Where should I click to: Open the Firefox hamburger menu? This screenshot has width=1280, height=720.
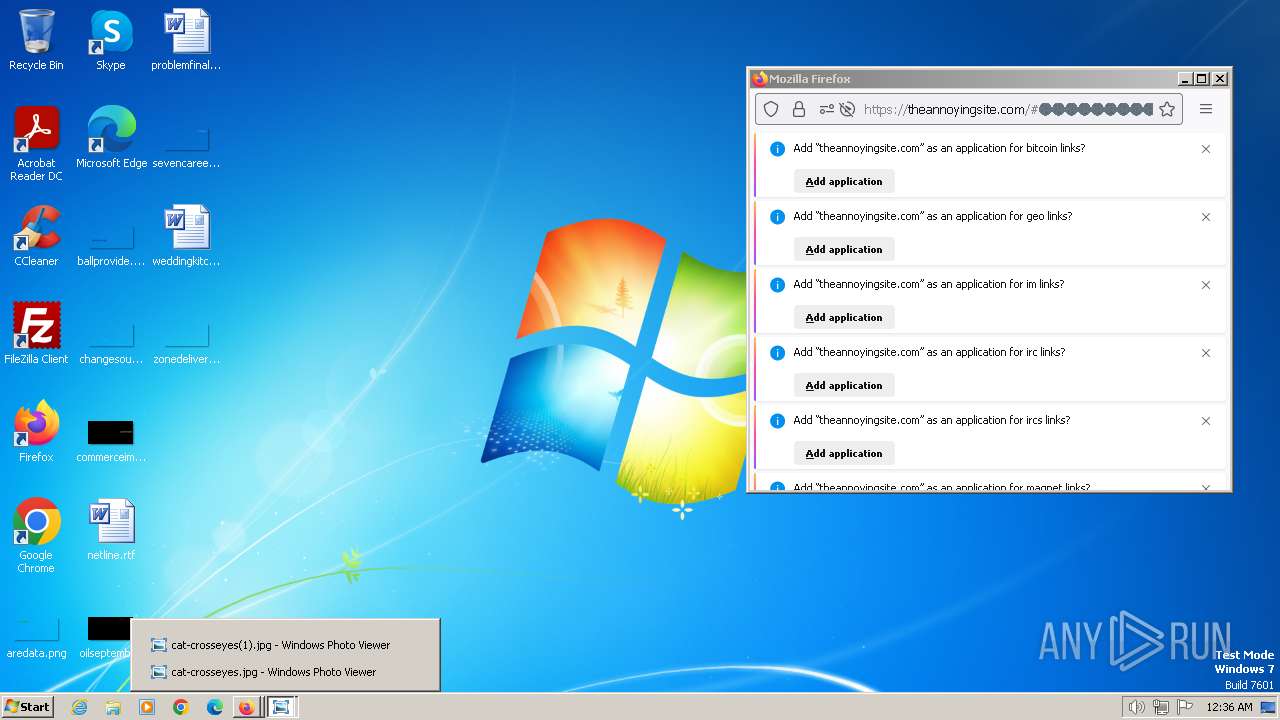tap(1206, 109)
